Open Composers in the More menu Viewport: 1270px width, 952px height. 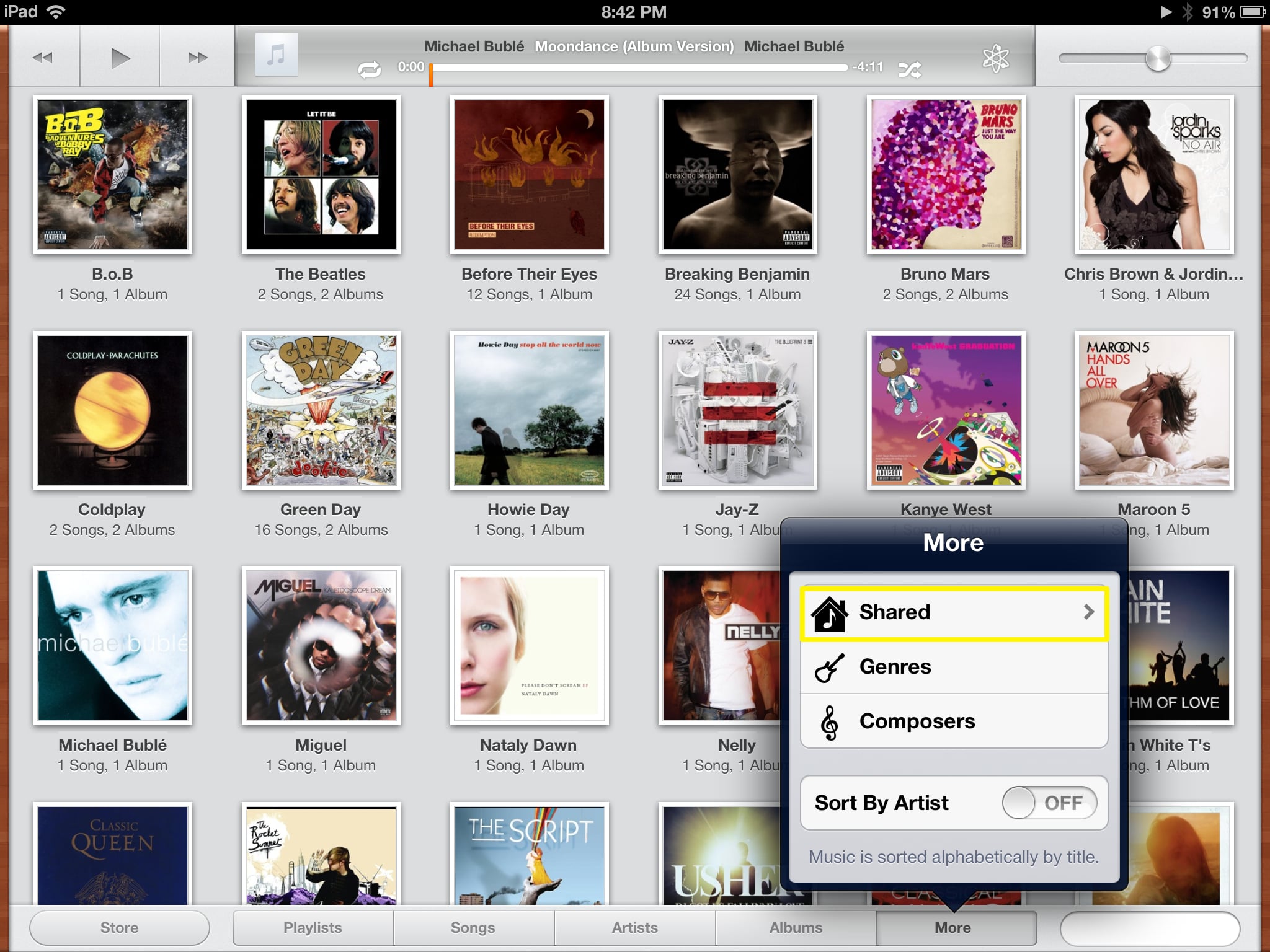[954, 721]
